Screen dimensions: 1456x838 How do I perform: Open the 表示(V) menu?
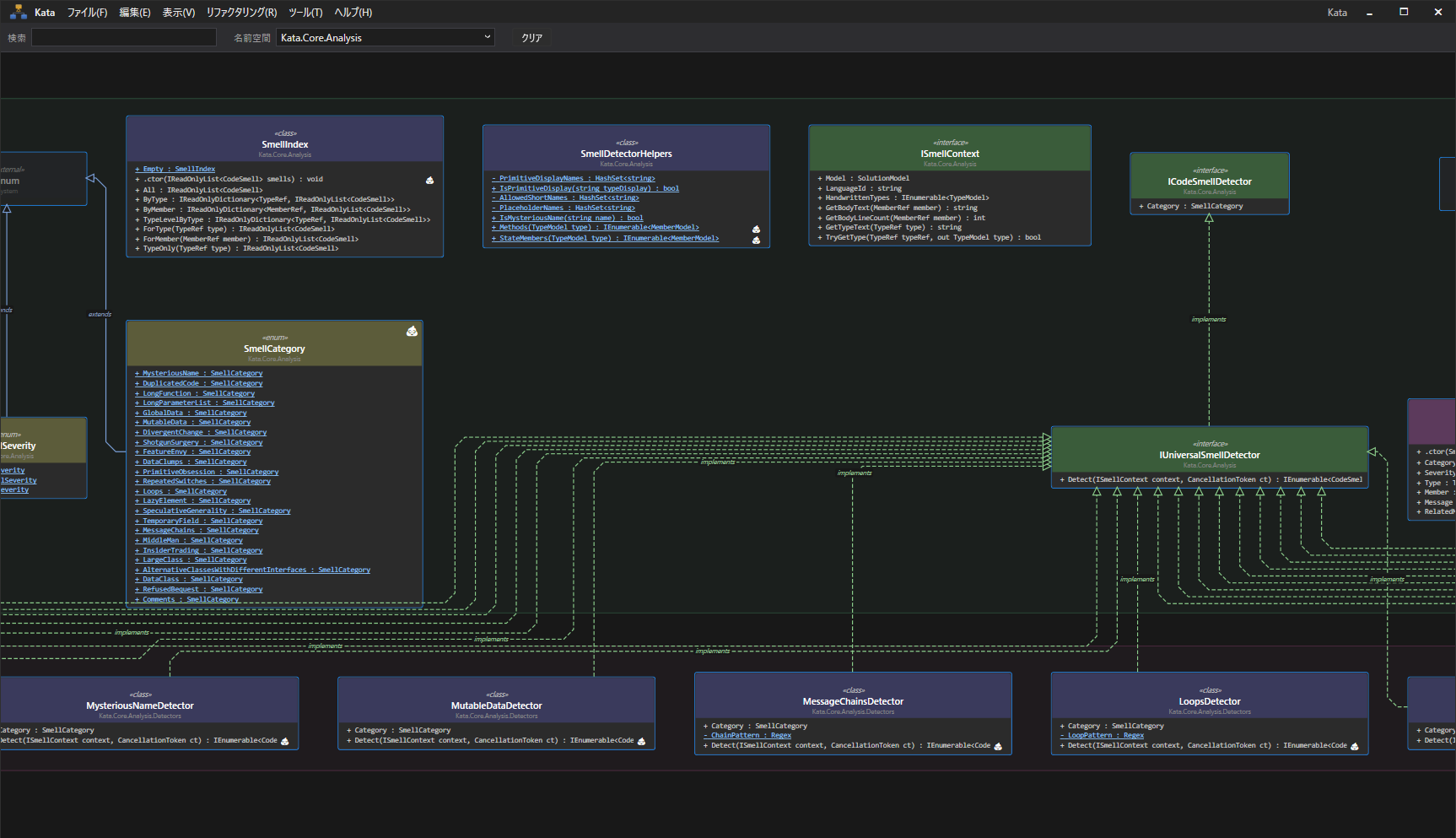(x=179, y=12)
